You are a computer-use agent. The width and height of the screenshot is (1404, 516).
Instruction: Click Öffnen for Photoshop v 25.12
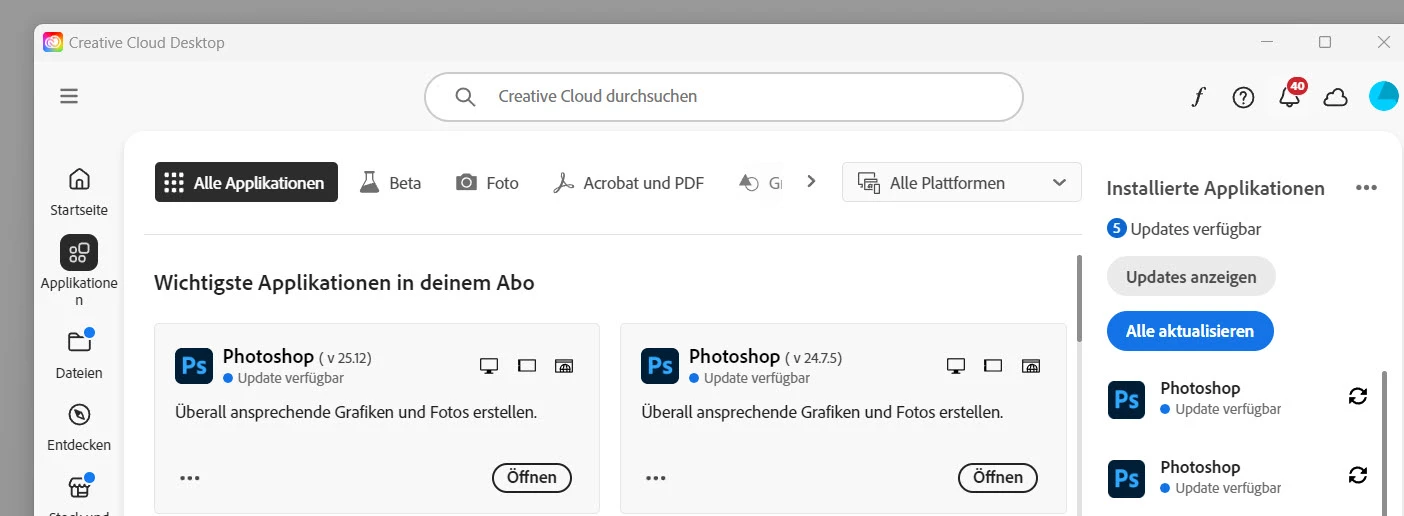click(x=532, y=478)
